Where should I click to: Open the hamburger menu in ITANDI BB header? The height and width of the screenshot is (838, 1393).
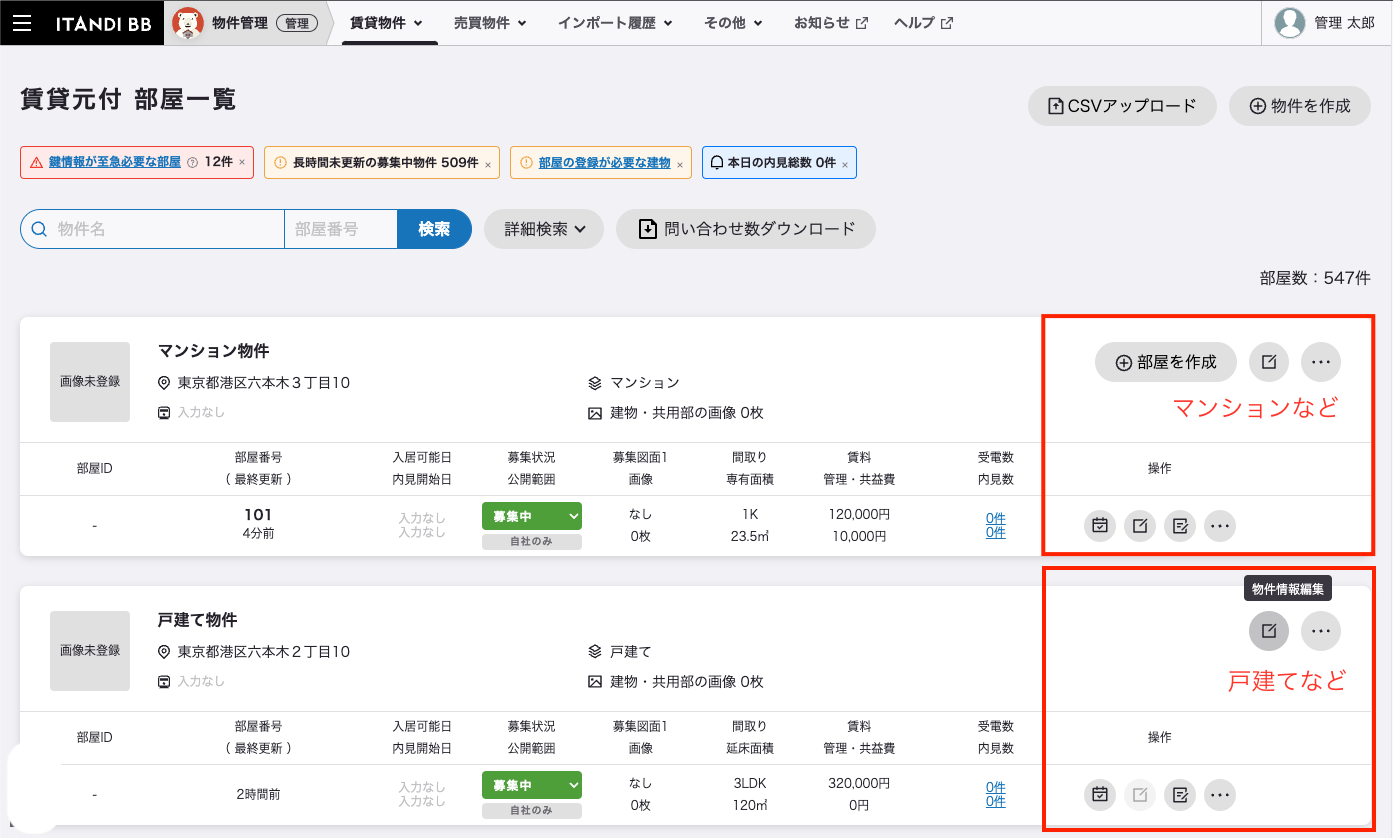(x=21, y=23)
